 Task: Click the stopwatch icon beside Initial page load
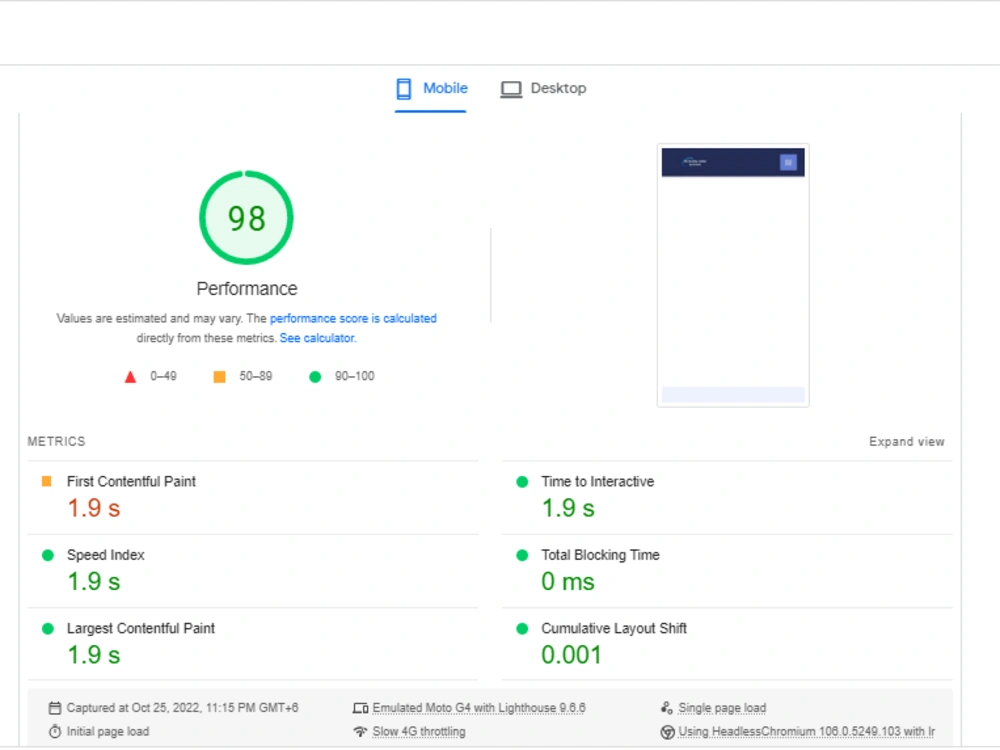tap(55, 732)
